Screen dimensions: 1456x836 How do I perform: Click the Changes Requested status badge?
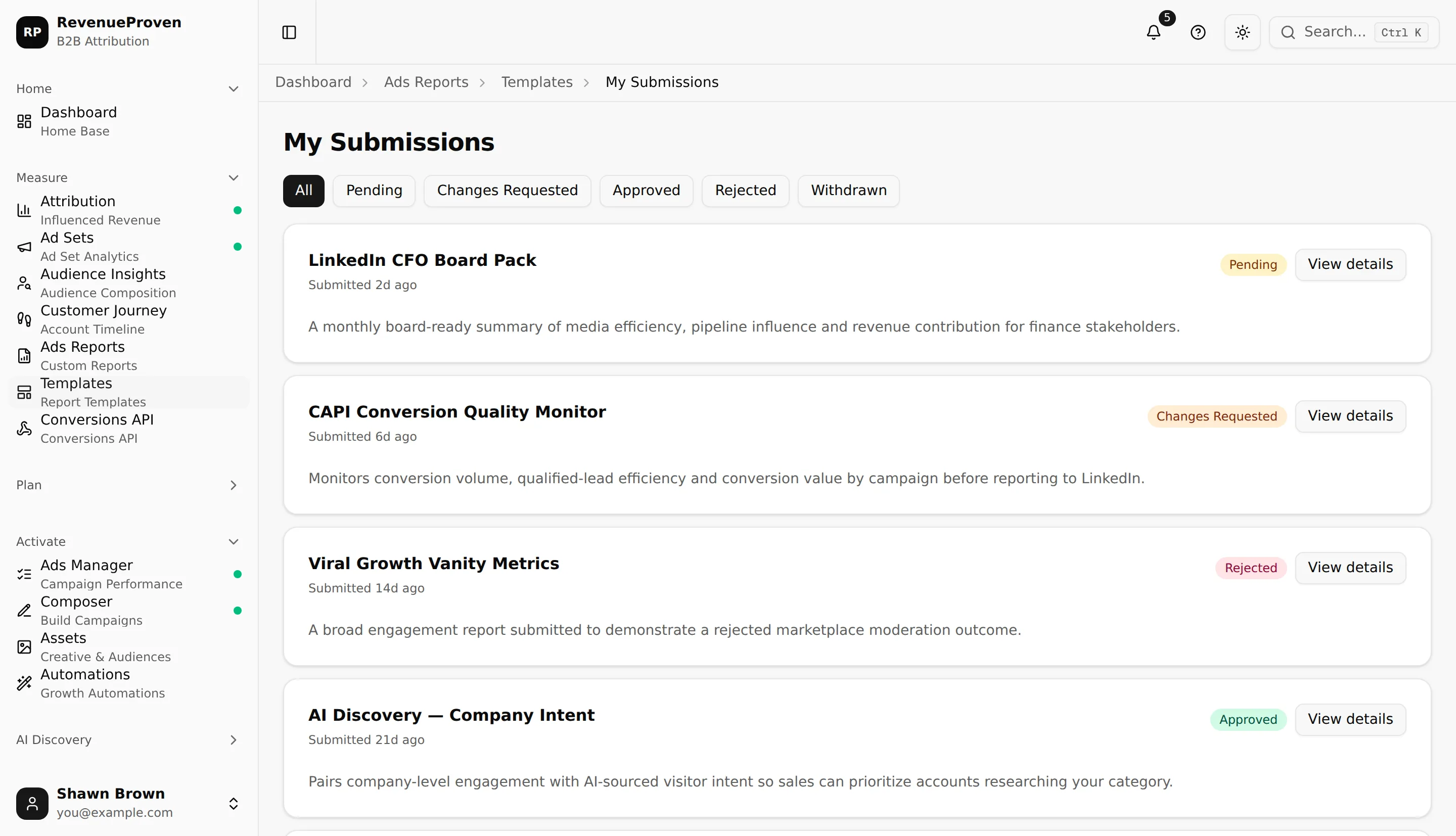tap(1216, 416)
